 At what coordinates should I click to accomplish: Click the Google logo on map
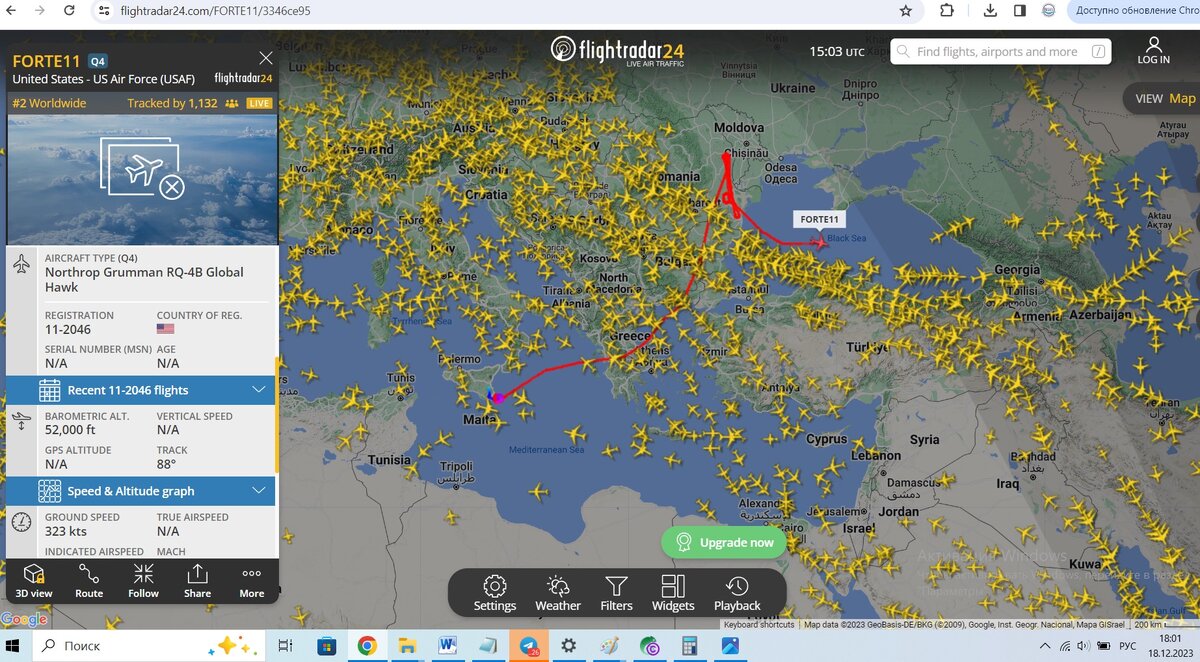pos(24,620)
